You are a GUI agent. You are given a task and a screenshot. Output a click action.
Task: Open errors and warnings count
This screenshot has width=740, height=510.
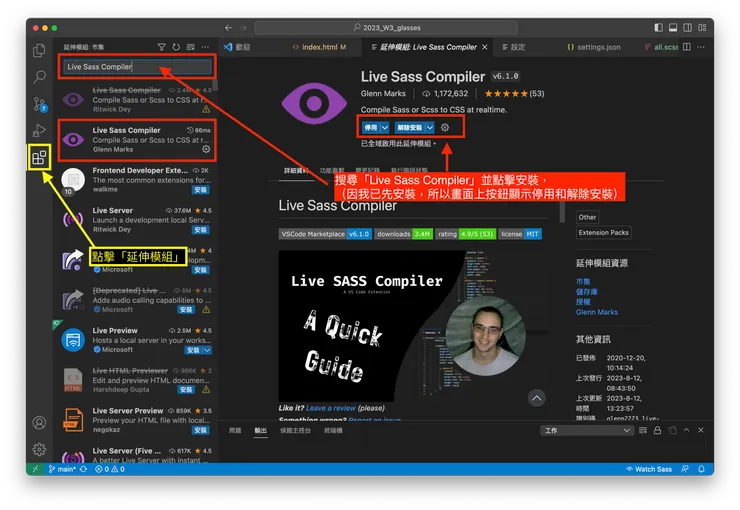109,469
